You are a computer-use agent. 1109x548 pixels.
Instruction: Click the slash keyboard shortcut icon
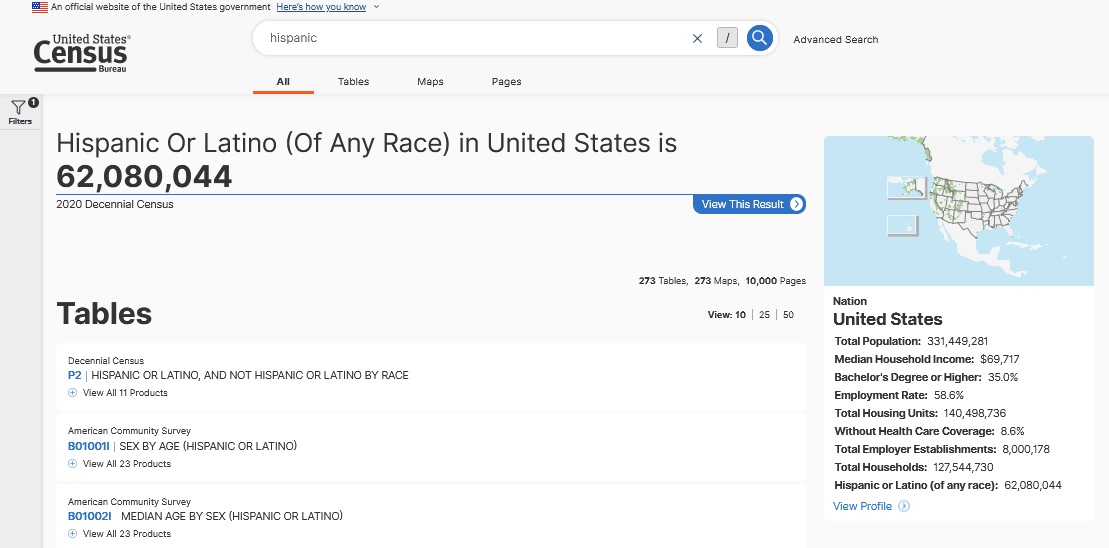tap(727, 38)
